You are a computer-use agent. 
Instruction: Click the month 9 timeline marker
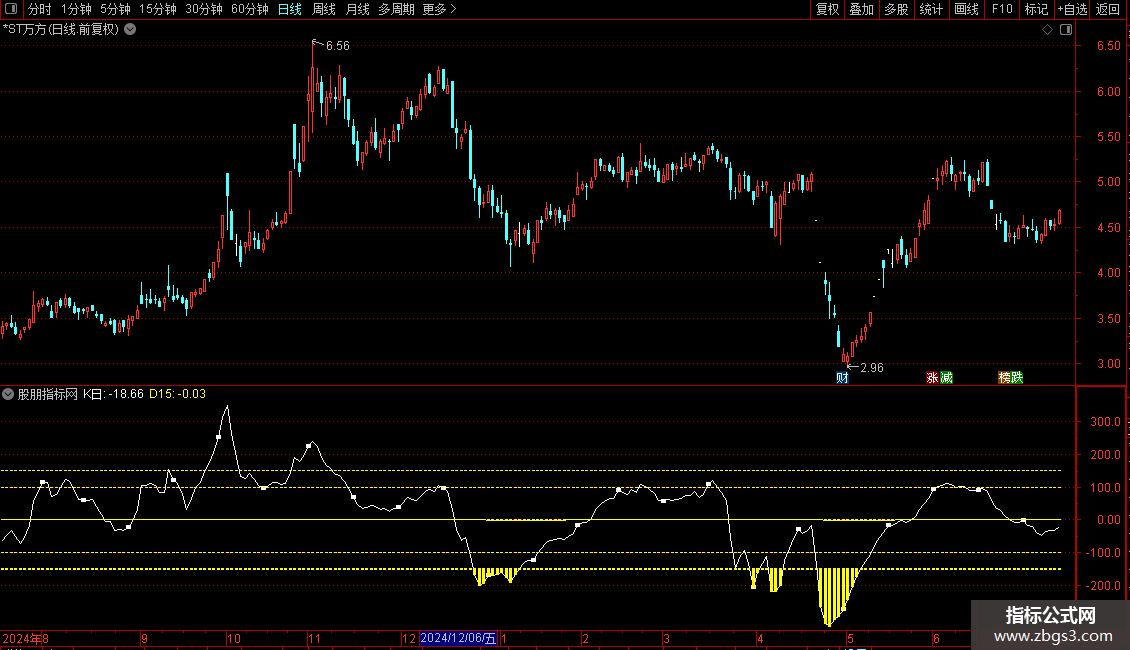(144, 638)
